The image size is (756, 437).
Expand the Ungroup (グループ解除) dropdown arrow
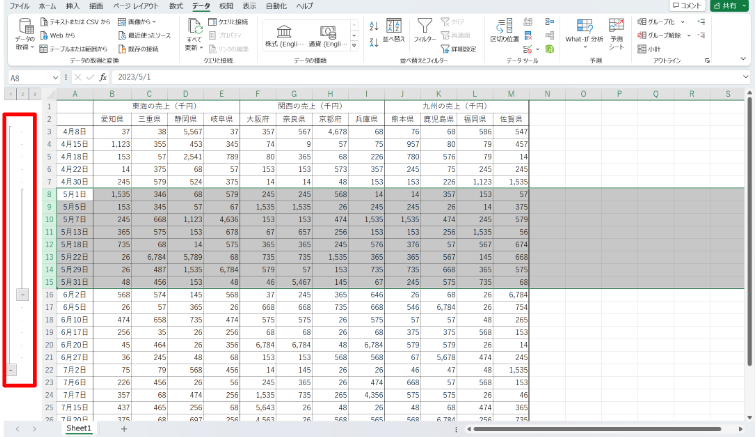tap(688, 35)
